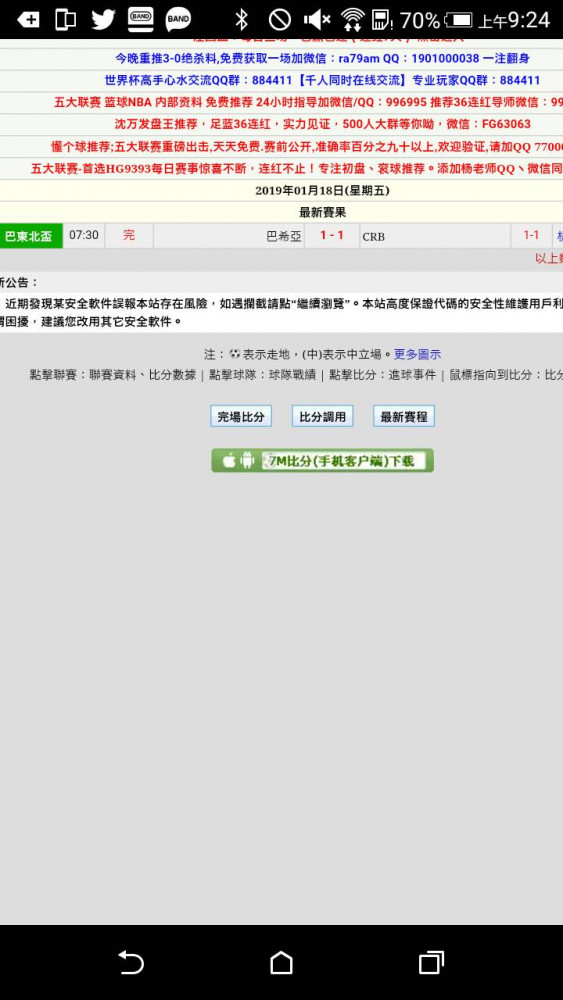Open the CRB team name
This screenshot has width=563, height=1000.
coord(374,237)
